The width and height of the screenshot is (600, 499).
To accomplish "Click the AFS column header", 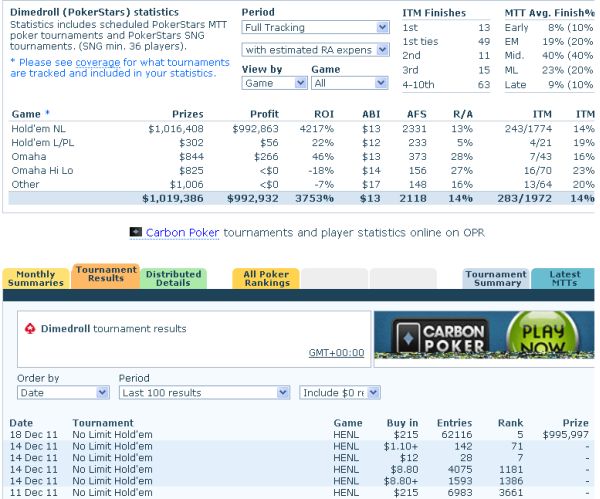I will pos(417,114).
